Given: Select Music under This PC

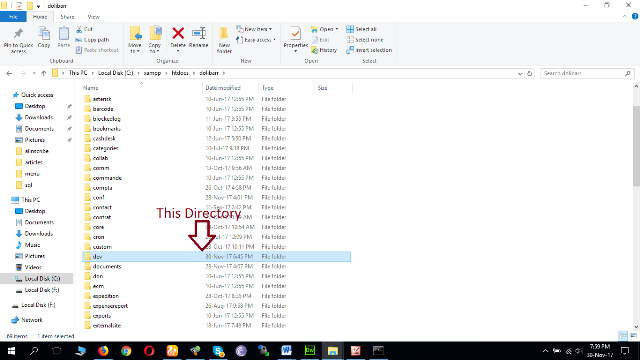Looking at the screenshot, I should click(32, 245).
